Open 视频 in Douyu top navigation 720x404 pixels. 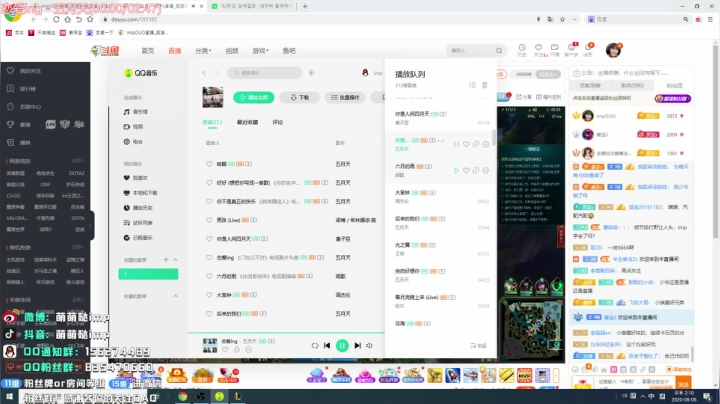tap(232, 50)
